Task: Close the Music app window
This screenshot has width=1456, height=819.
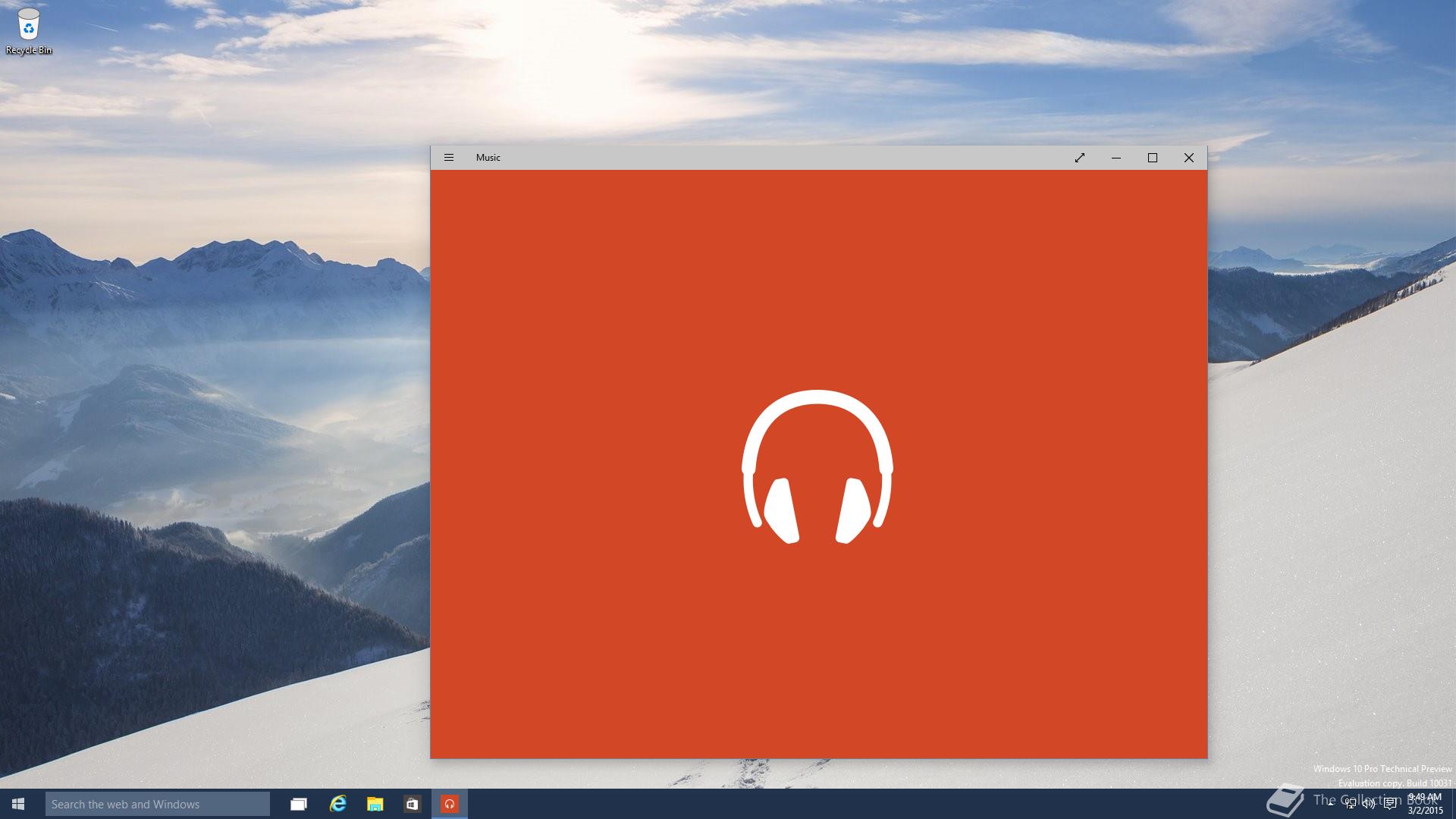Action: 1189,158
